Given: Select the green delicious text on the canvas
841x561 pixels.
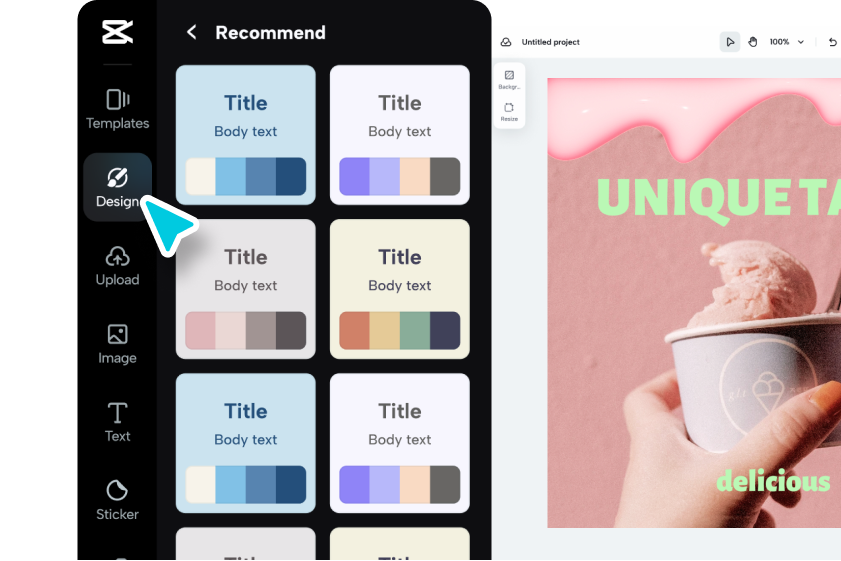Looking at the screenshot, I should tap(773, 480).
